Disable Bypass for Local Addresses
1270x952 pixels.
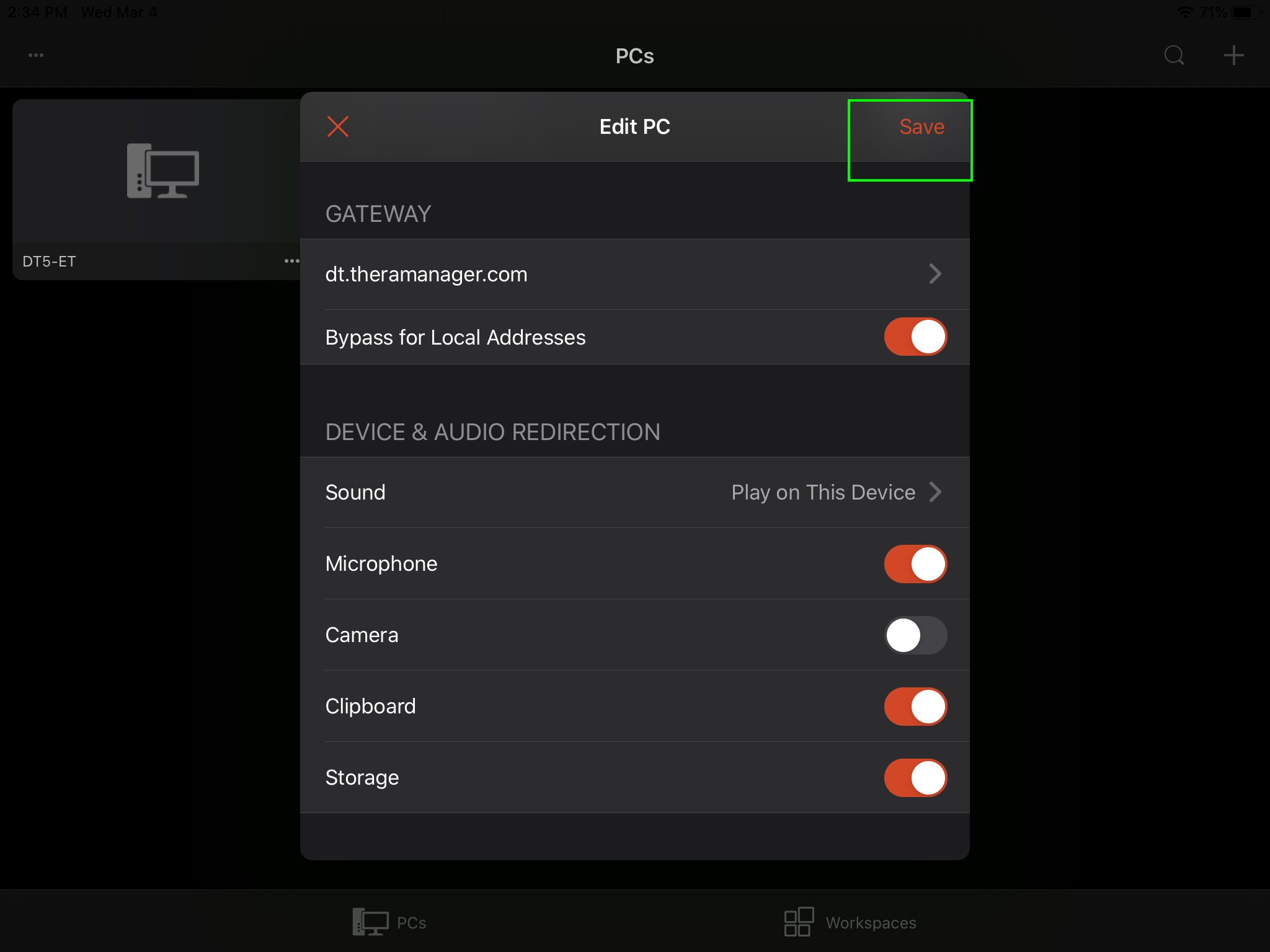pos(915,337)
